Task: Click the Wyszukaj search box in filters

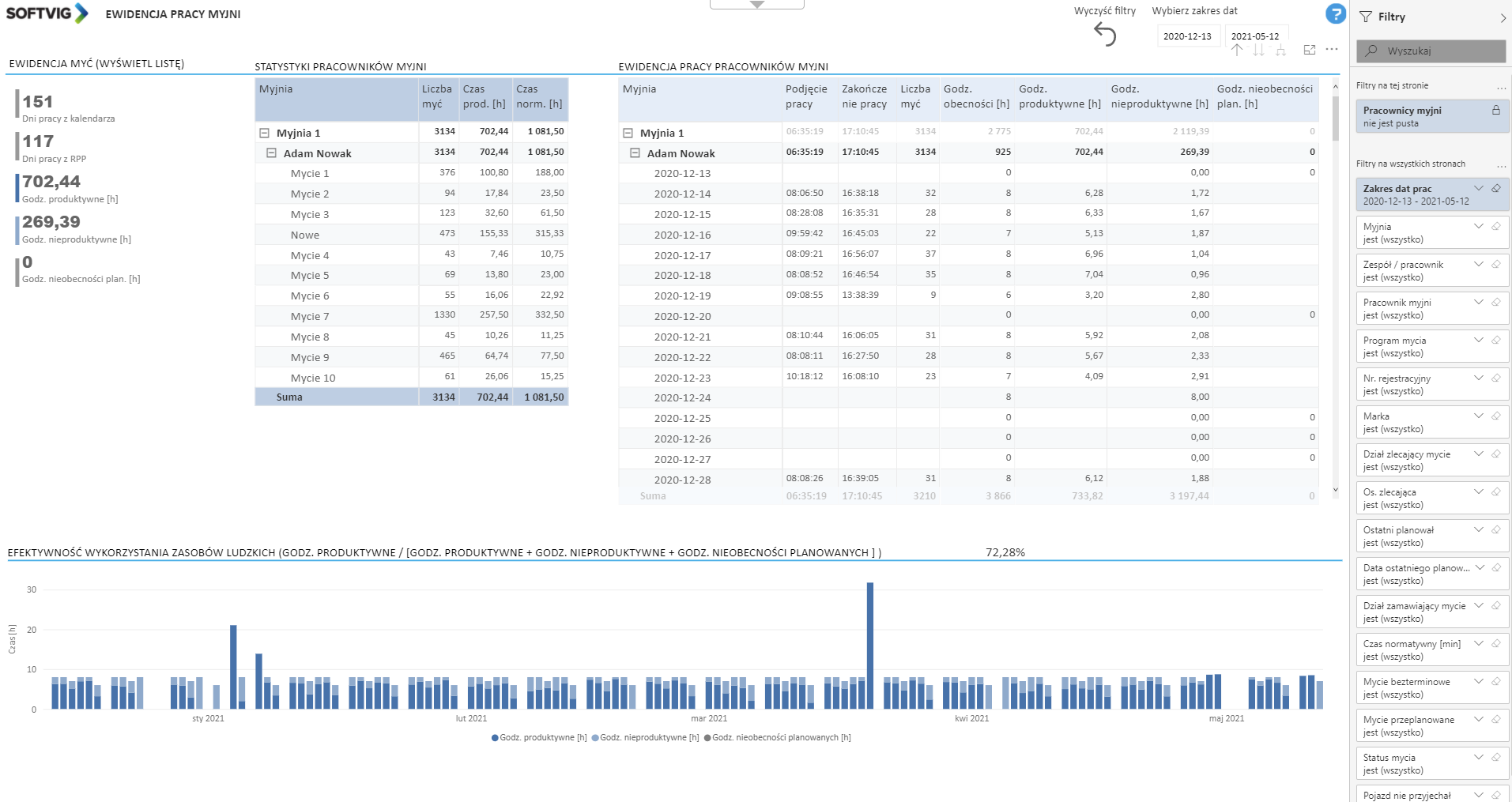Action: [1431, 51]
